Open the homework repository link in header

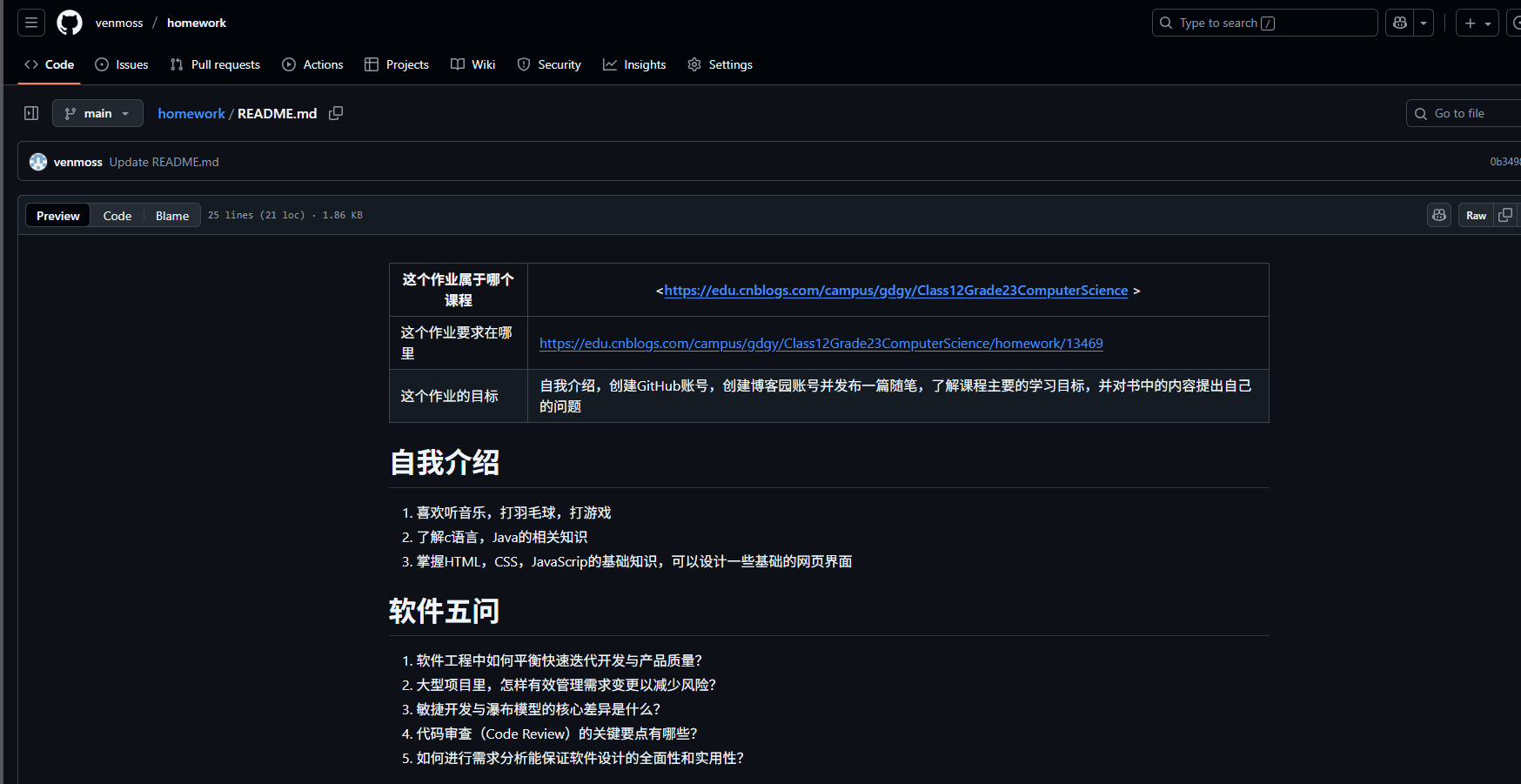coord(197,23)
